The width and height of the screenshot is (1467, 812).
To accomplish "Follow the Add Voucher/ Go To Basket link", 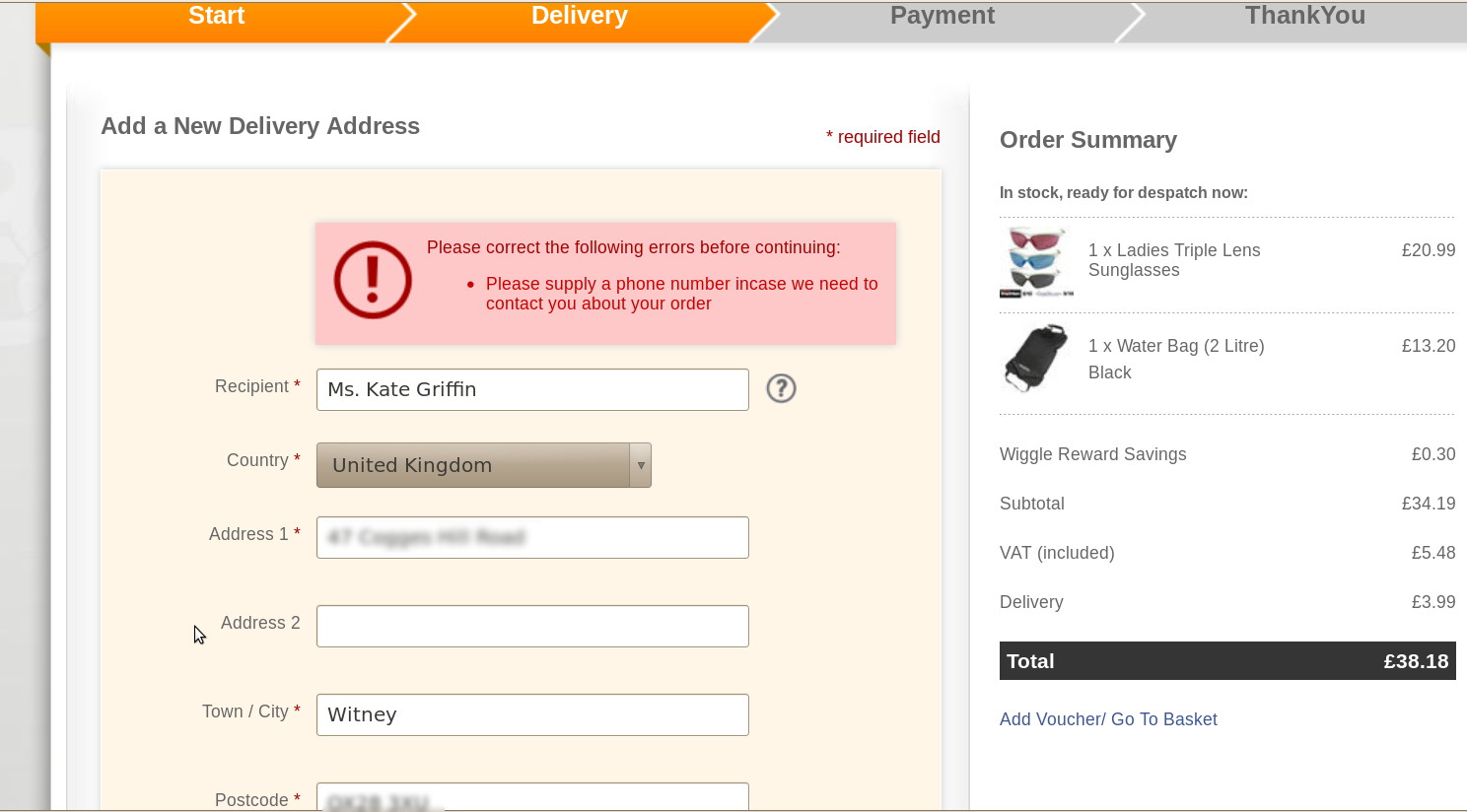I will click(1108, 719).
